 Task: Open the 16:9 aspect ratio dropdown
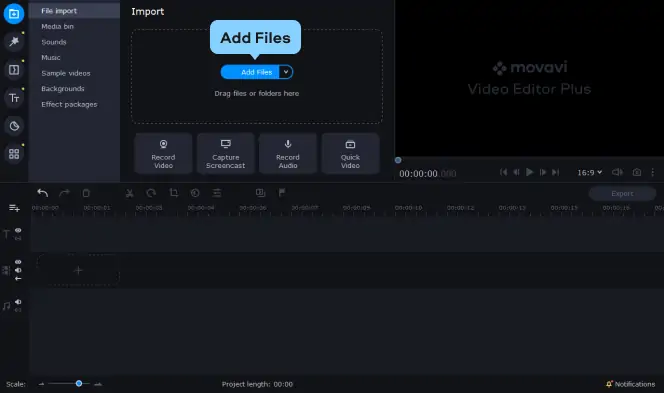tap(589, 172)
